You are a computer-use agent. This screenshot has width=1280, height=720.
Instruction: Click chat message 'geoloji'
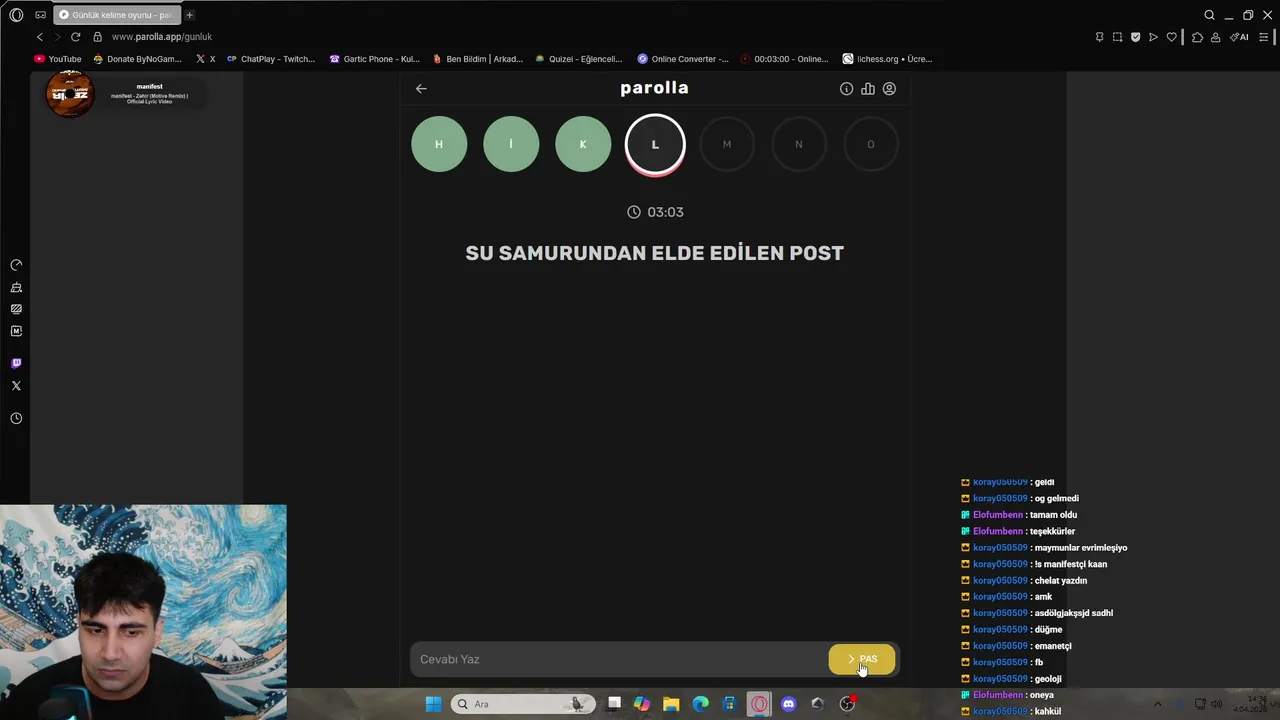(1048, 679)
